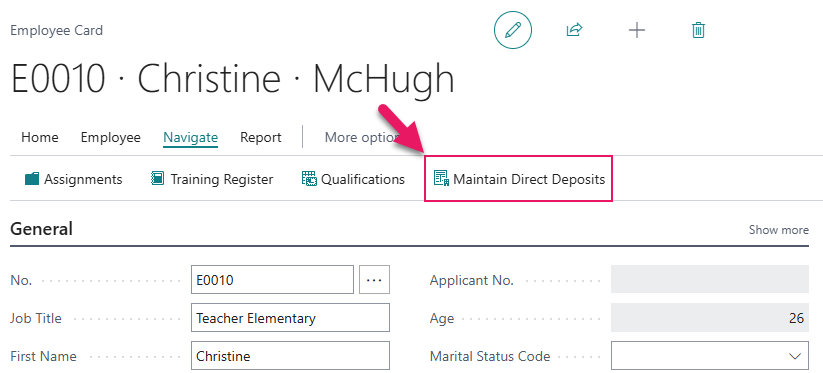Viewport: 823px width, 373px height.
Task: Click the plus icon to add new employee
Action: point(637,30)
